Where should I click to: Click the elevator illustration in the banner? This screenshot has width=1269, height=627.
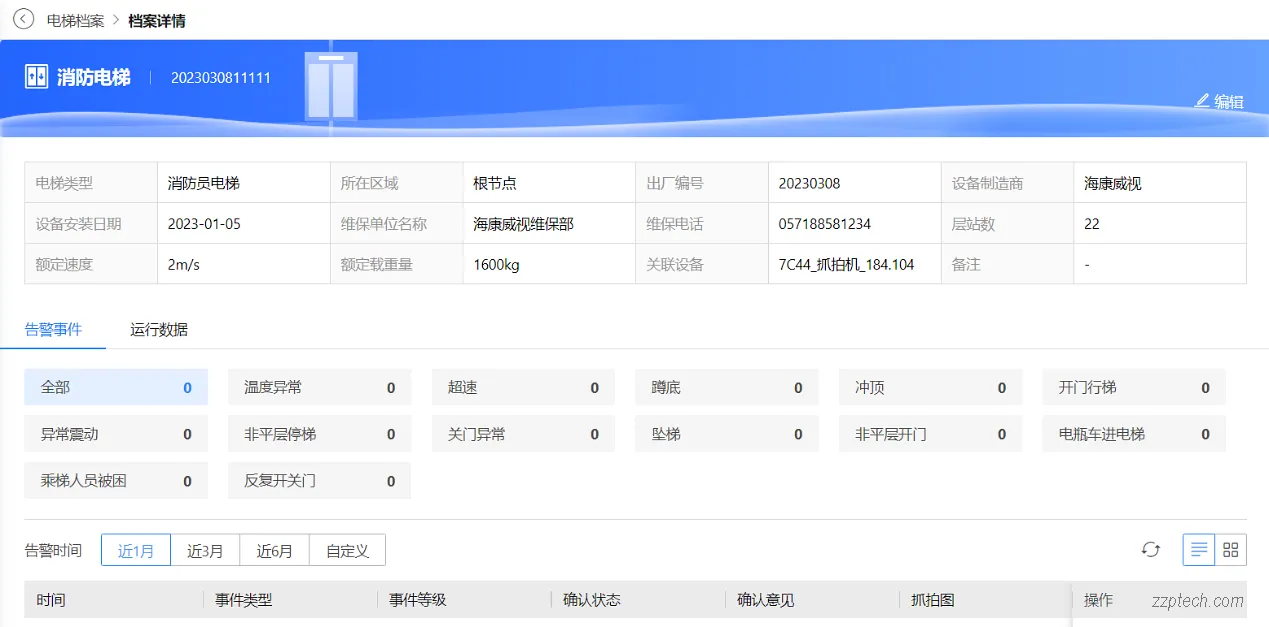point(333,85)
